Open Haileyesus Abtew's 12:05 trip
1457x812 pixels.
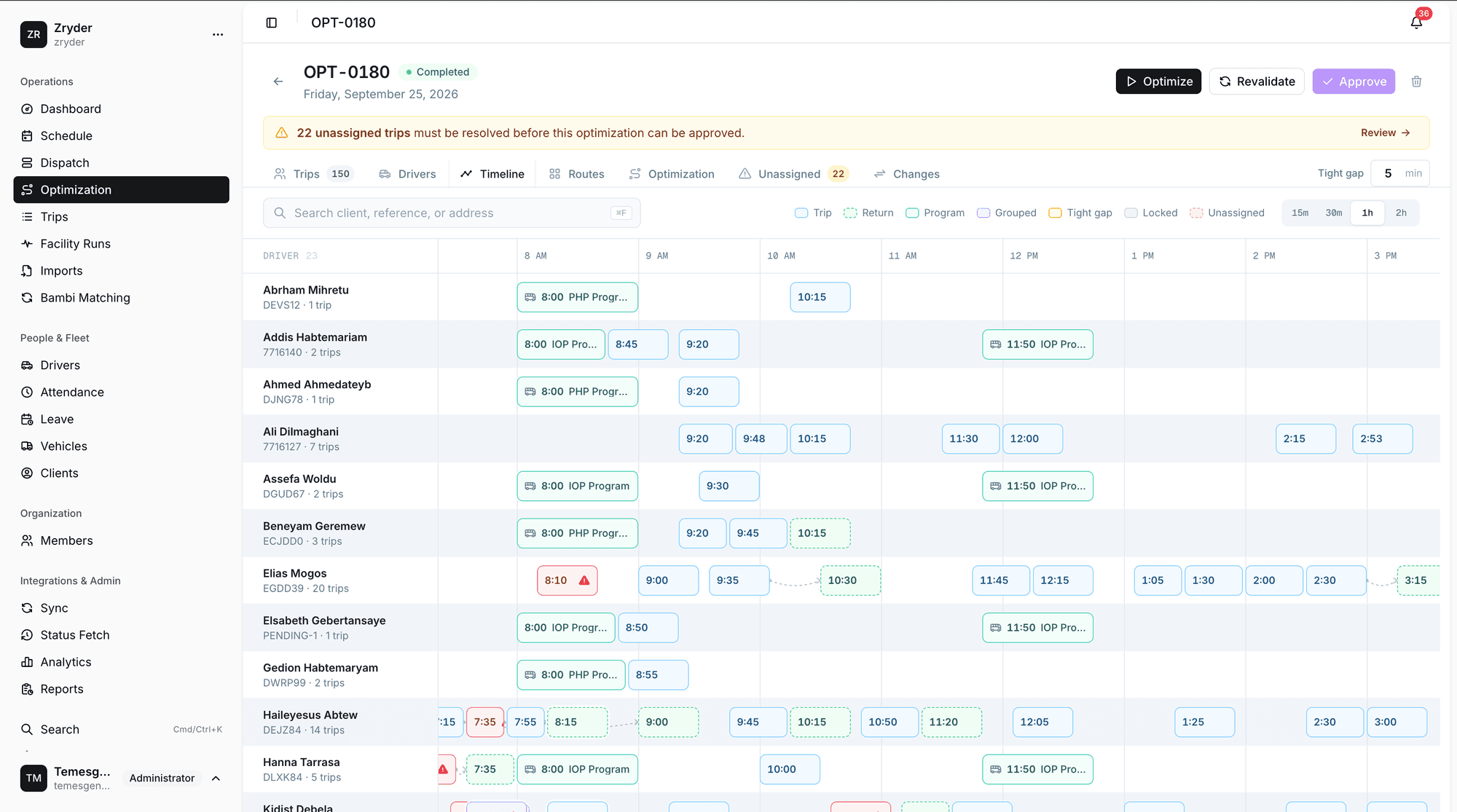(x=1042, y=722)
